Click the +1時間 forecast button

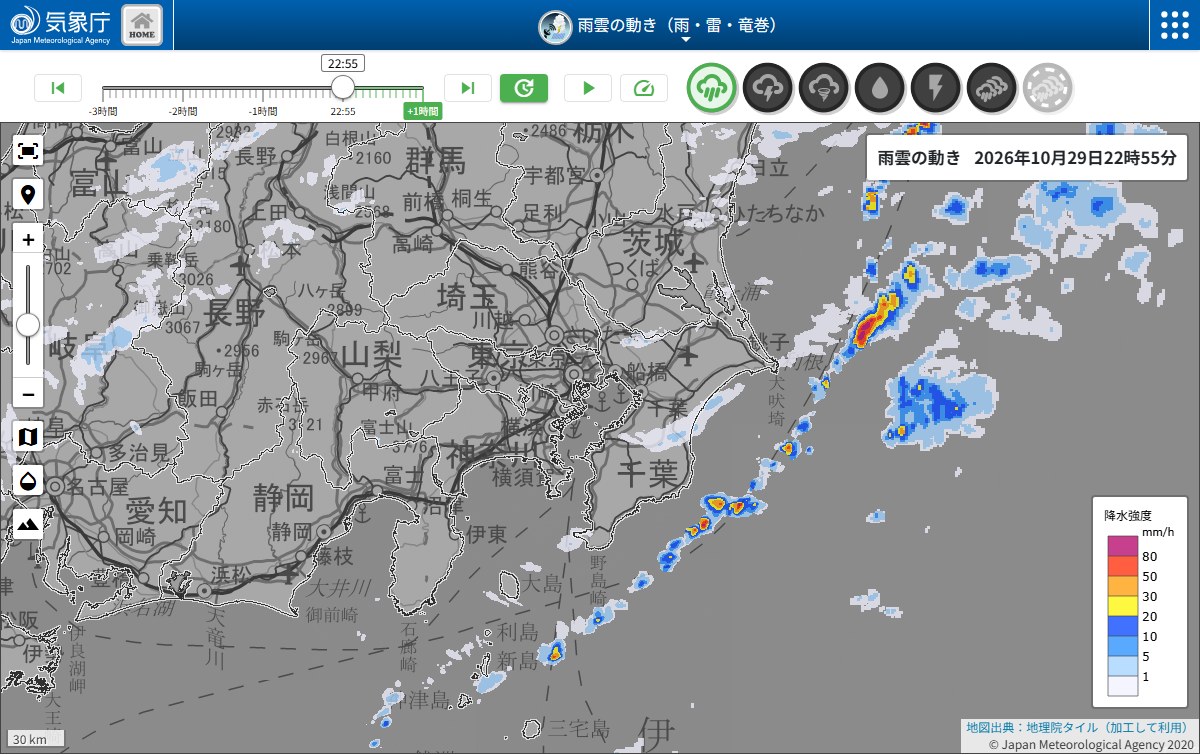pyautogui.click(x=423, y=111)
